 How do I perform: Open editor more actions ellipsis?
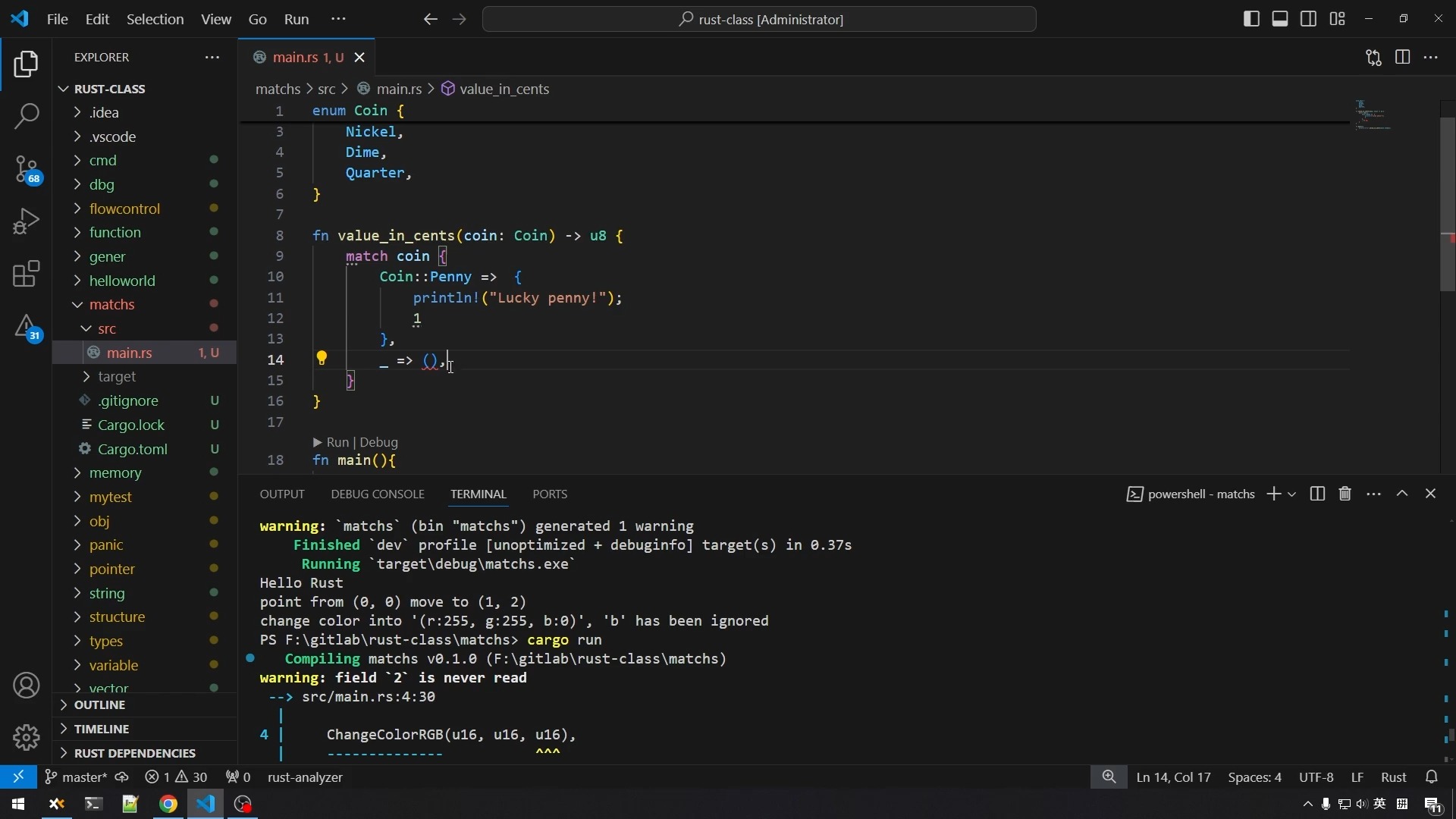[x=1431, y=58]
